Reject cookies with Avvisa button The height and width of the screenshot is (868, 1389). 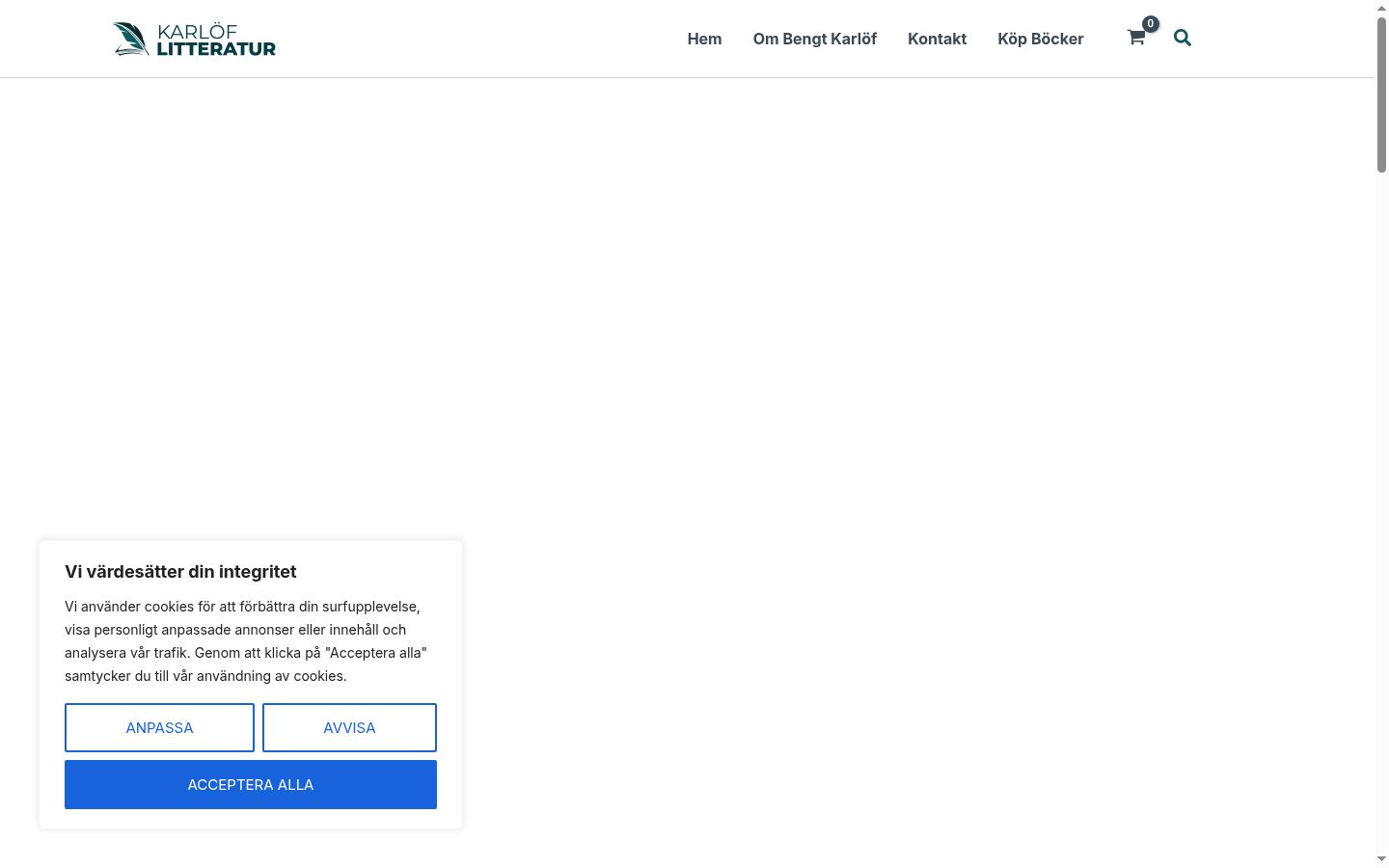pyautogui.click(x=349, y=727)
